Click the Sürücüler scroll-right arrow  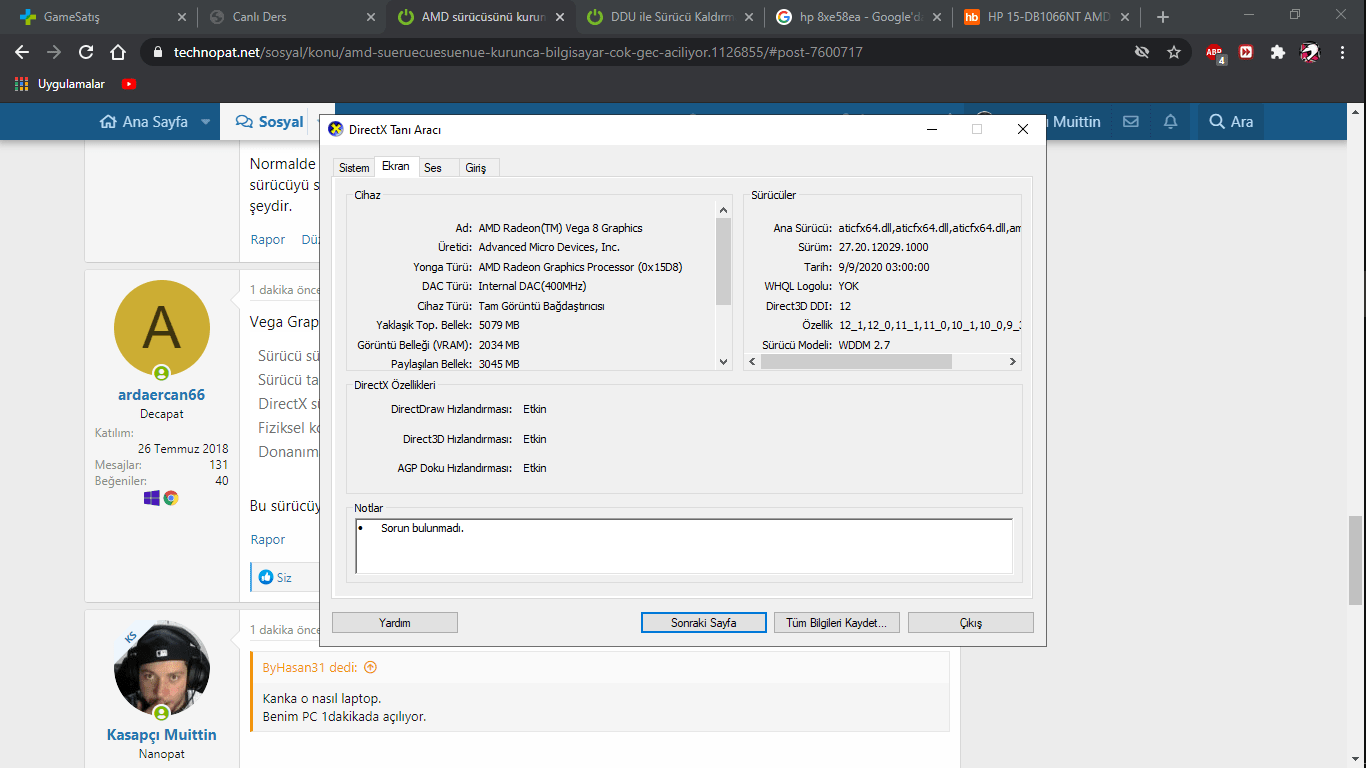pyautogui.click(x=1012, y=361)
